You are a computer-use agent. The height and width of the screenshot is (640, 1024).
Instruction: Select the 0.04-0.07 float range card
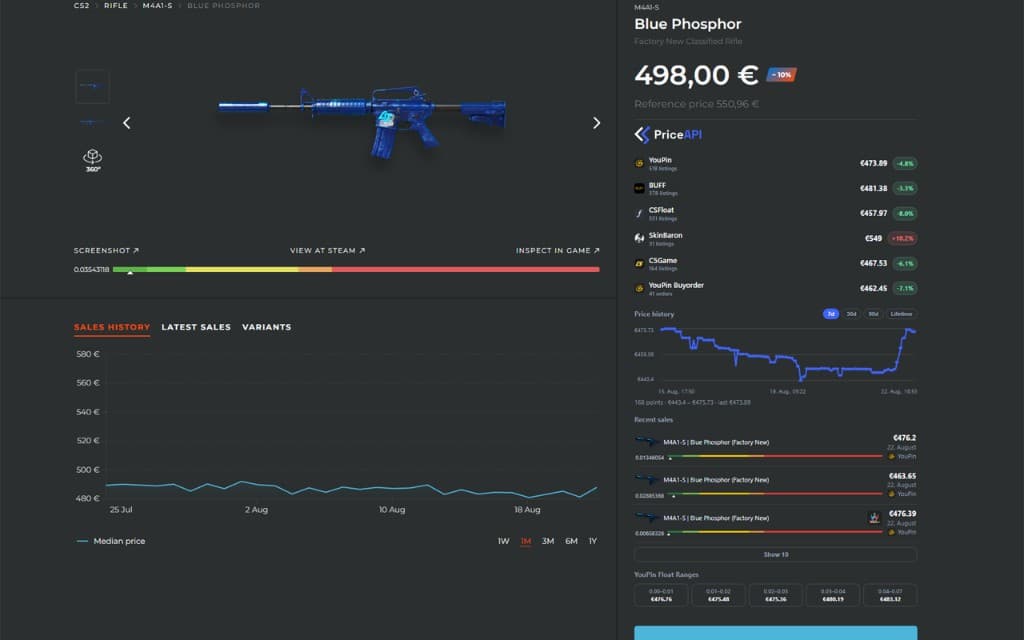tap(890, 595)
